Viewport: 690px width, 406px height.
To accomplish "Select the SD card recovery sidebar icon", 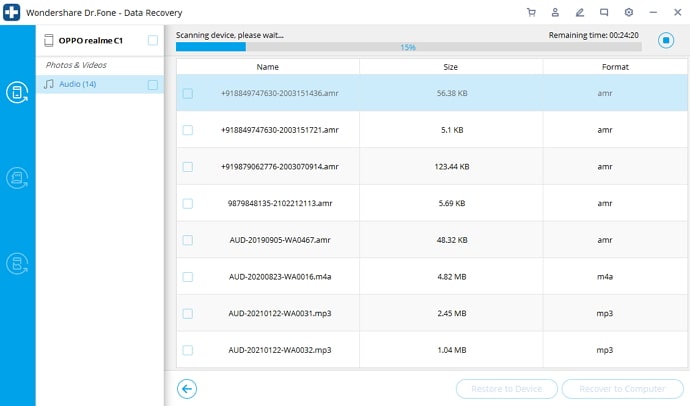I will pyautogui.click(x=17, y=178).
